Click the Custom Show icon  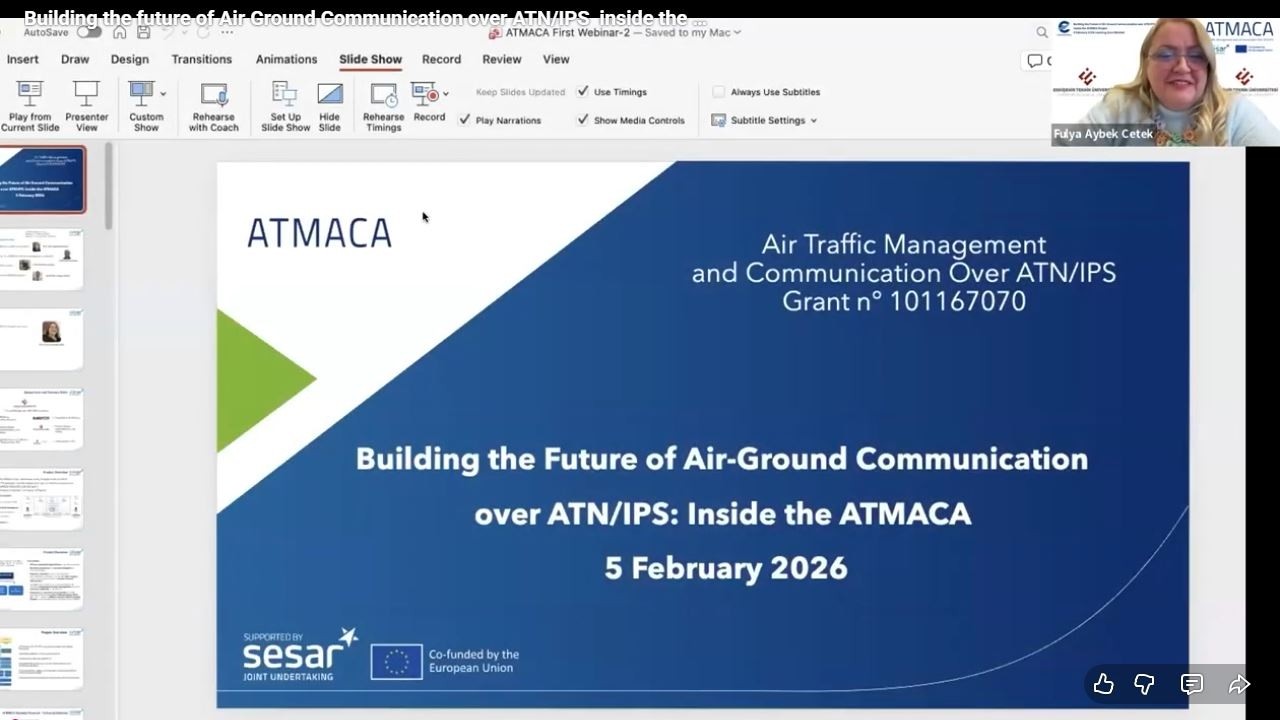[141, 94]
